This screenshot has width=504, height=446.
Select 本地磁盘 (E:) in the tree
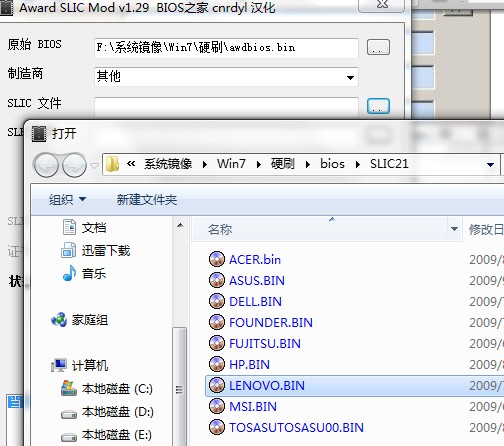coord(117,435)
